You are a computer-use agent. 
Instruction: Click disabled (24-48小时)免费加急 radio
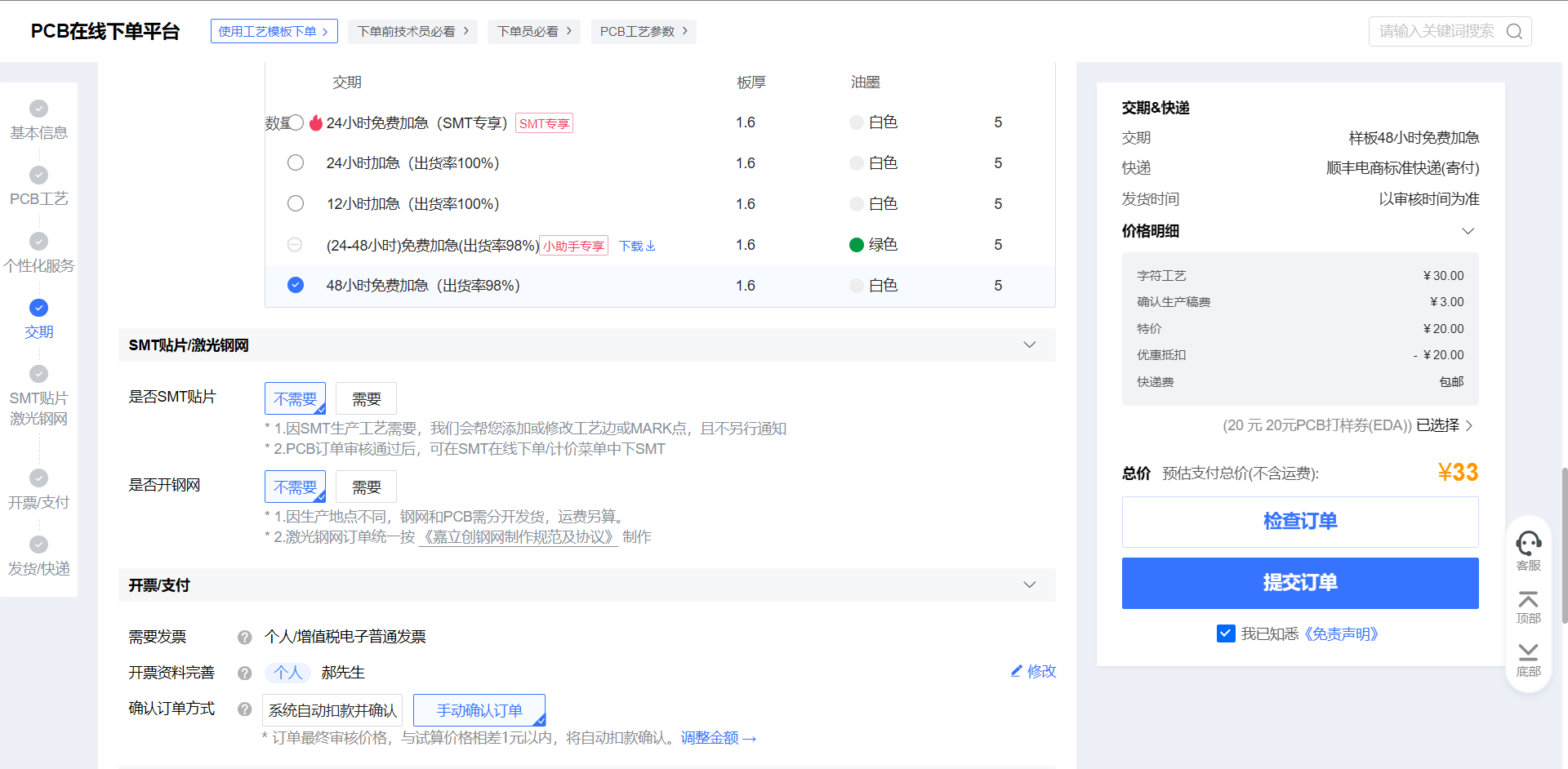[x=295, y=244]
